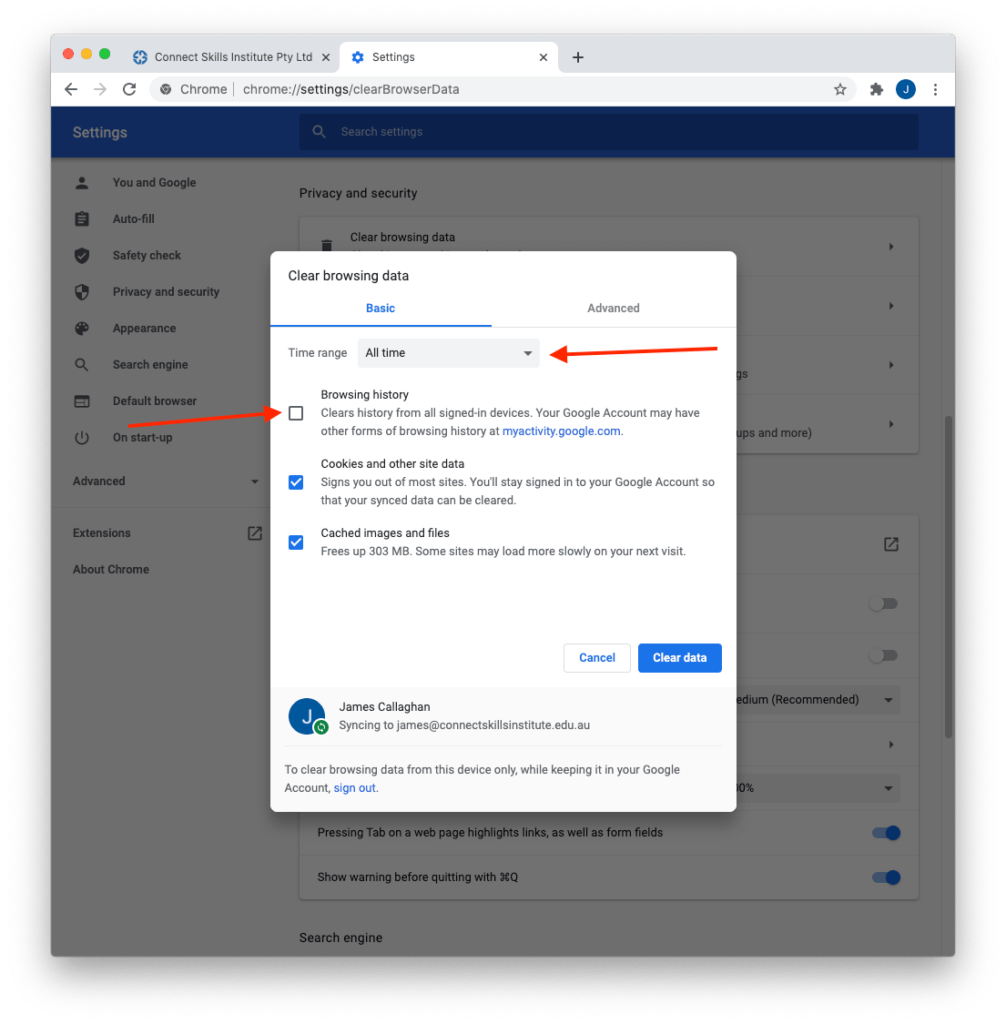Click the open-in-new icon in background settings
1006x1024 pixels.
pos(891,544)
